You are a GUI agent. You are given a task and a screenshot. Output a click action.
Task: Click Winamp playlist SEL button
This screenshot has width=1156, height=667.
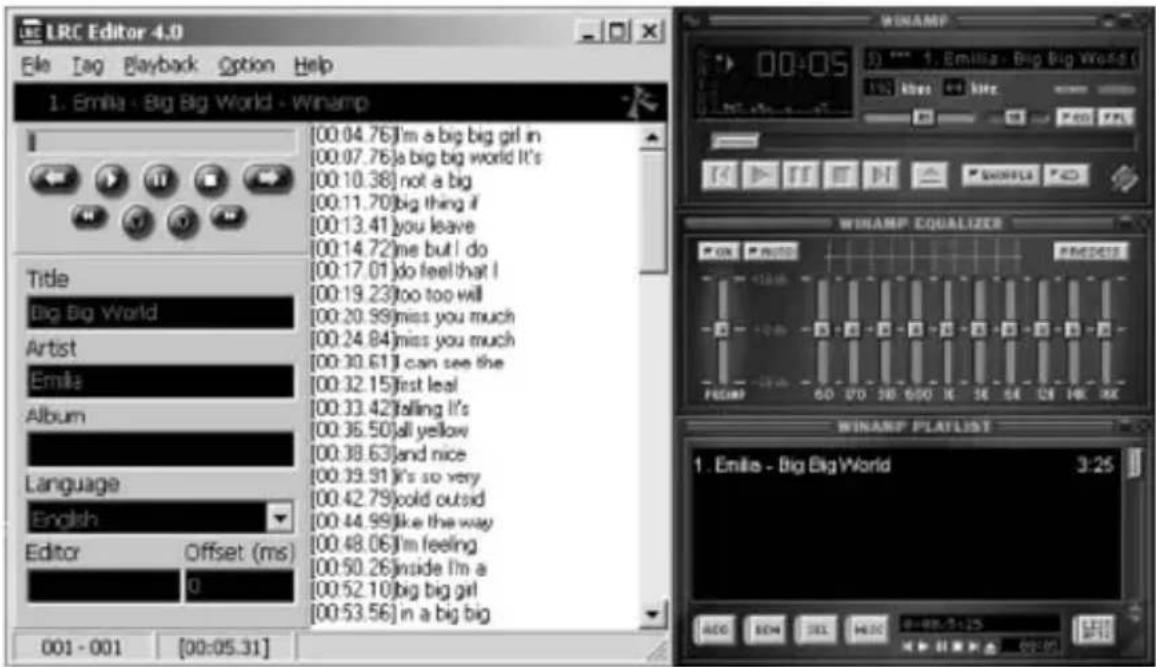[817, 630]
